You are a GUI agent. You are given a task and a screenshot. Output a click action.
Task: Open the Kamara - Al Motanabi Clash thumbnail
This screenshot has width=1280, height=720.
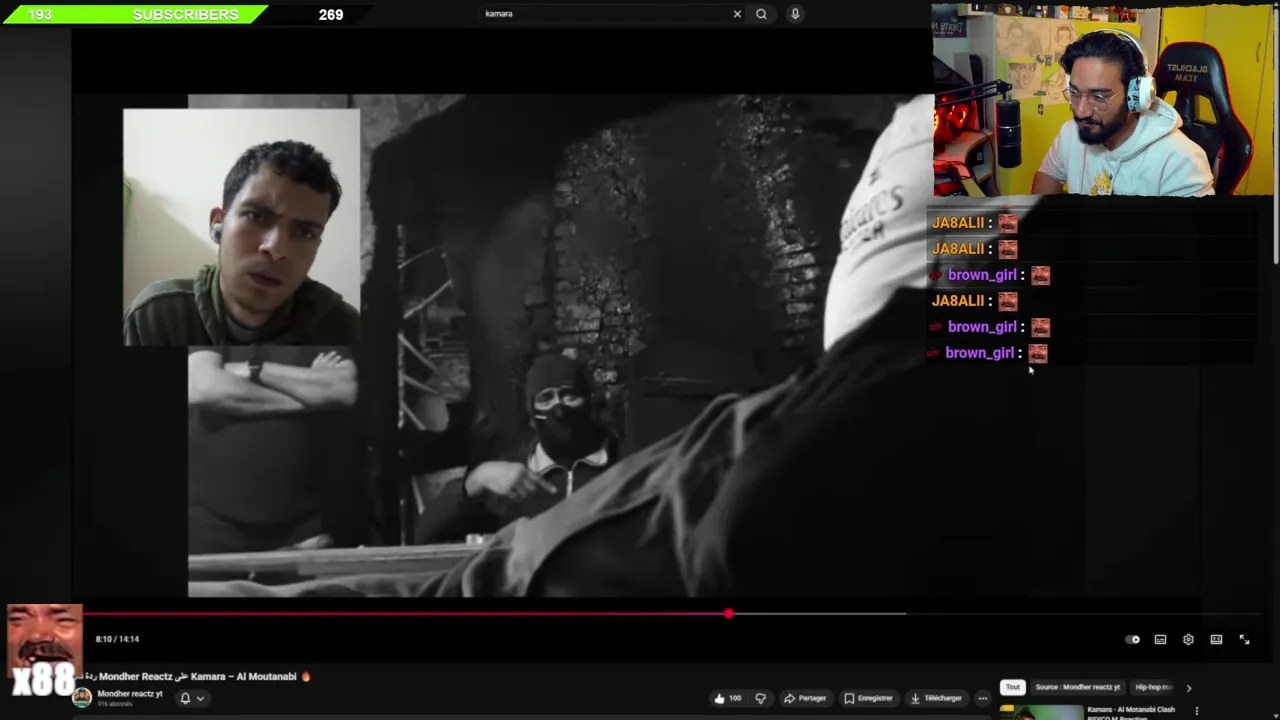[x=1041, y=713]
